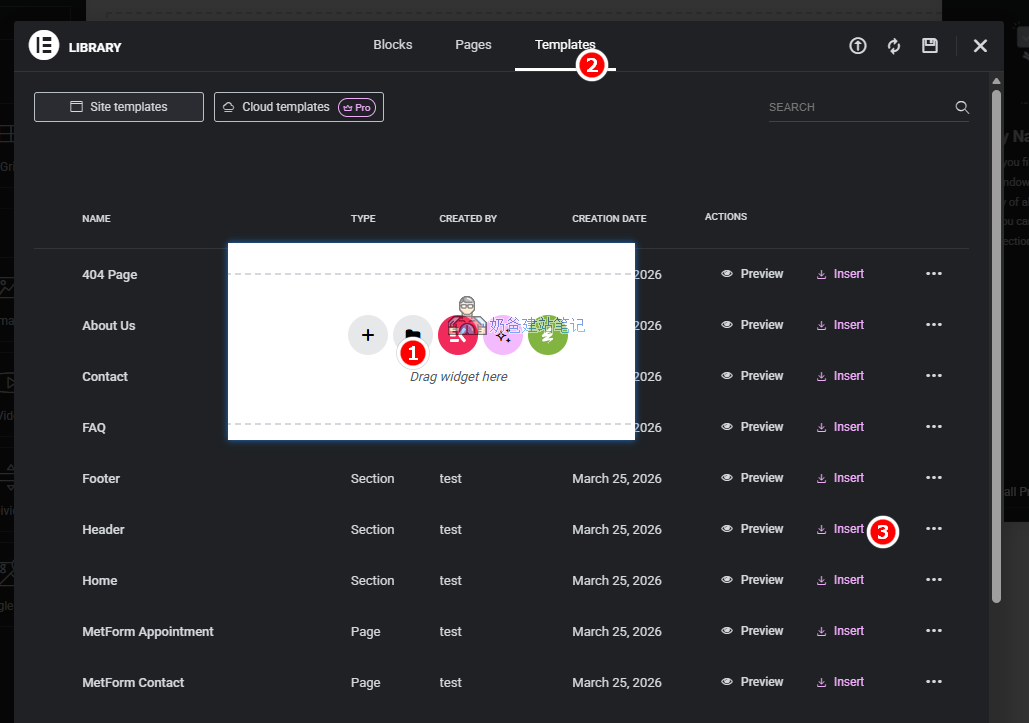Click the plus add element icon
This screenshot has width=1029, height=723.
[x=368, y=335]
